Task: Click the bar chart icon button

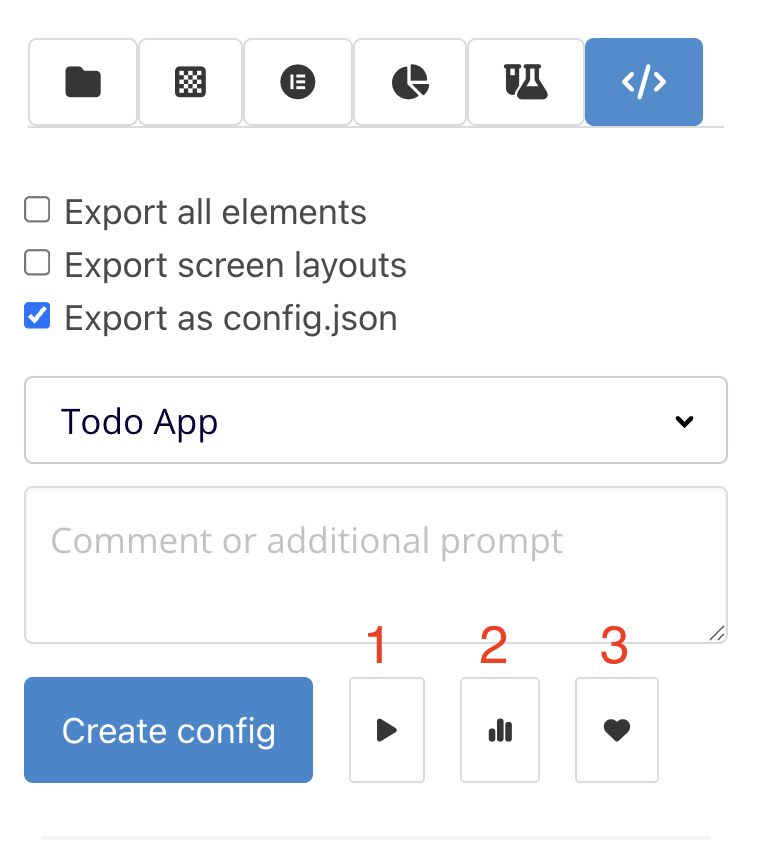Action: click(x=500, y=730)
